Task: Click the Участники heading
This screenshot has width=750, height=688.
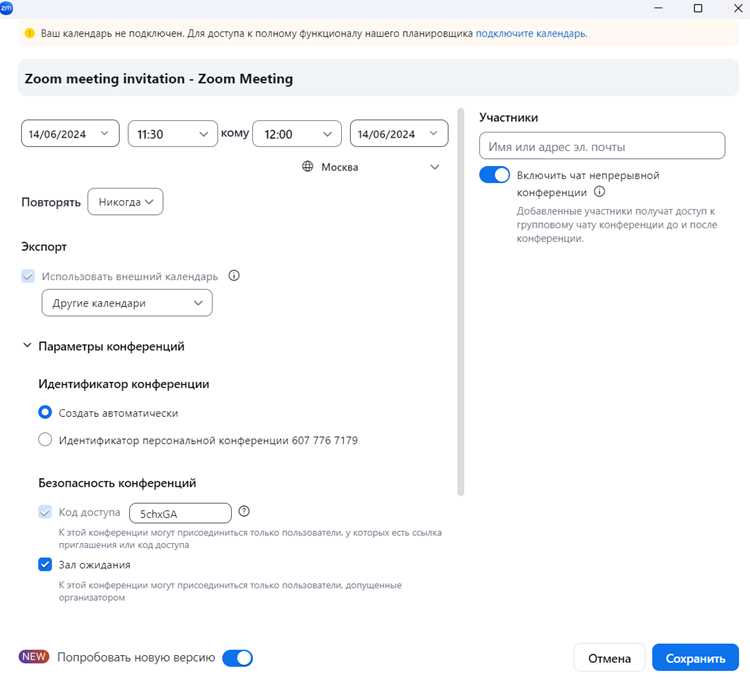Action: [x=508, y=118]
